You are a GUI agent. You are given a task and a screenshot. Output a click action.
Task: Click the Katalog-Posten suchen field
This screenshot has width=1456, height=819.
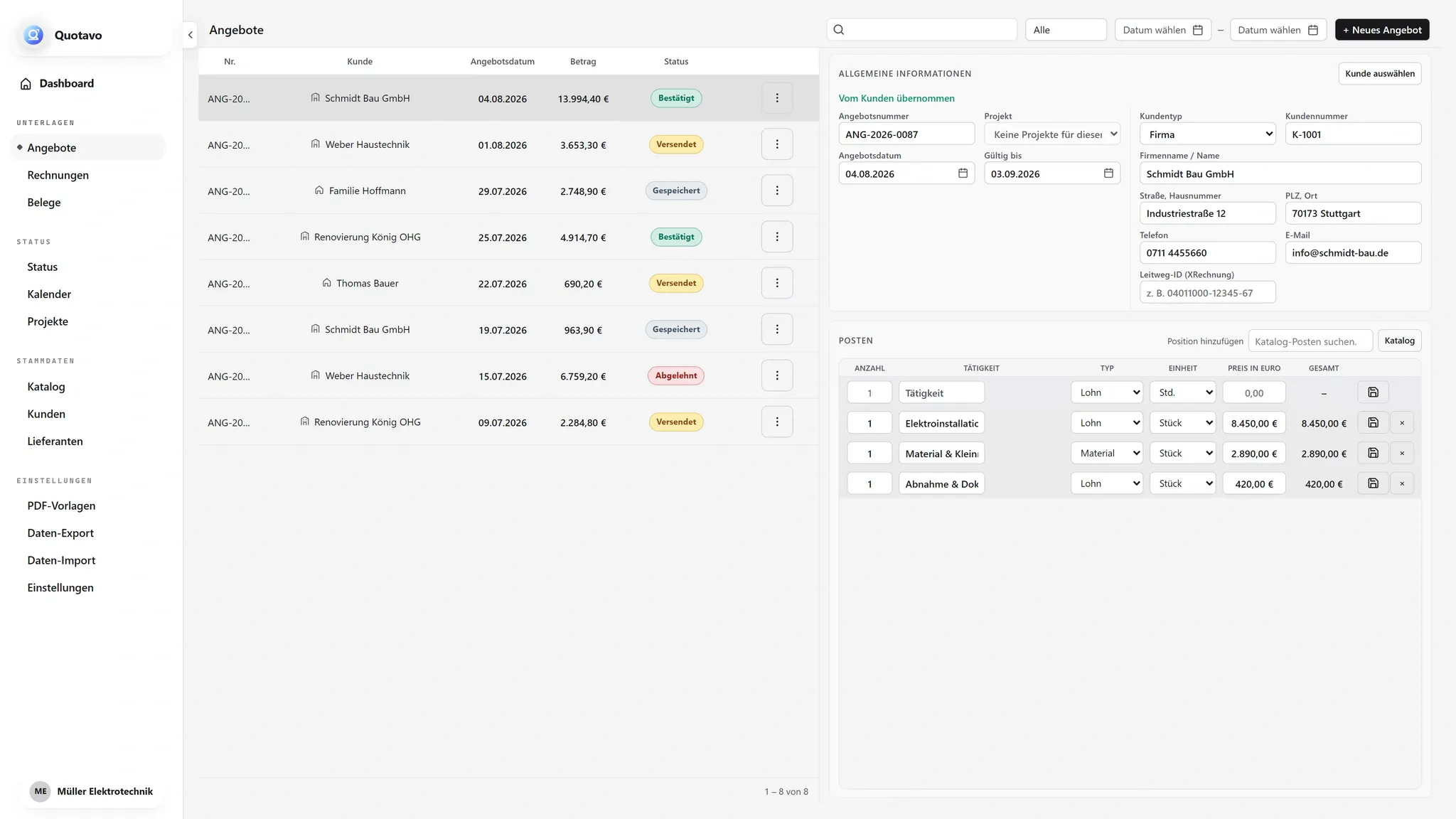[x=1310, y=341]
